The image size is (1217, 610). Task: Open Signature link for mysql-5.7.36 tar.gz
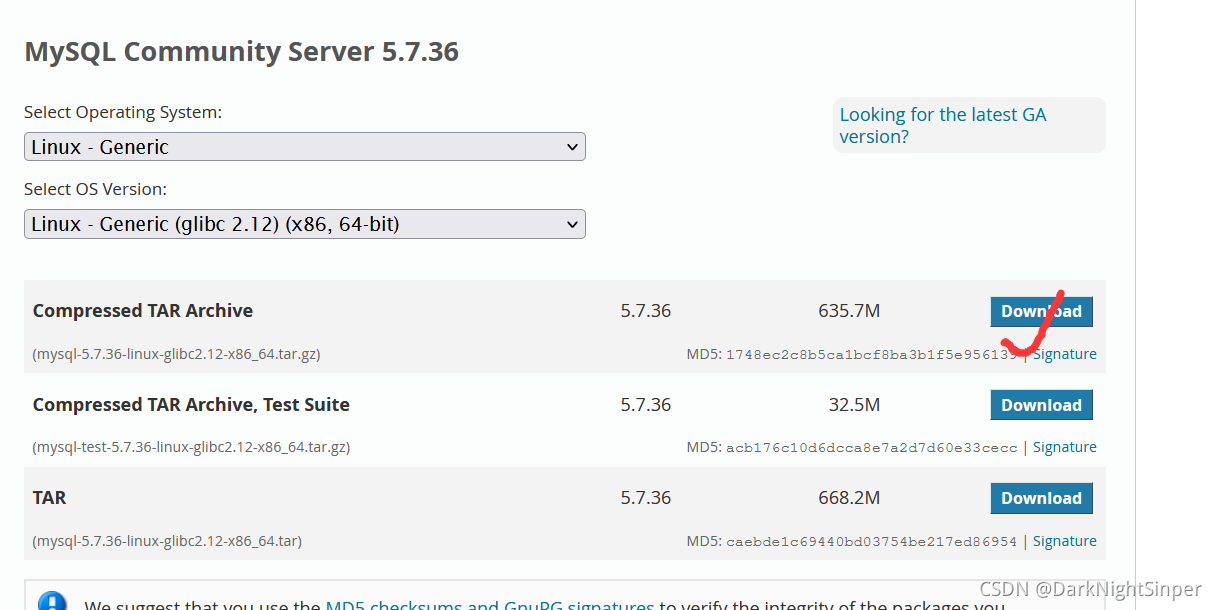(1064, 354)
